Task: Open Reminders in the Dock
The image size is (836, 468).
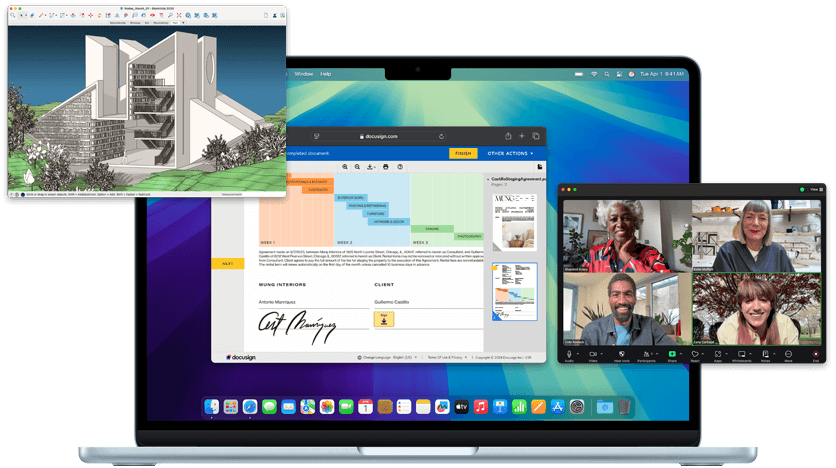Action: (x=404, y=407)
